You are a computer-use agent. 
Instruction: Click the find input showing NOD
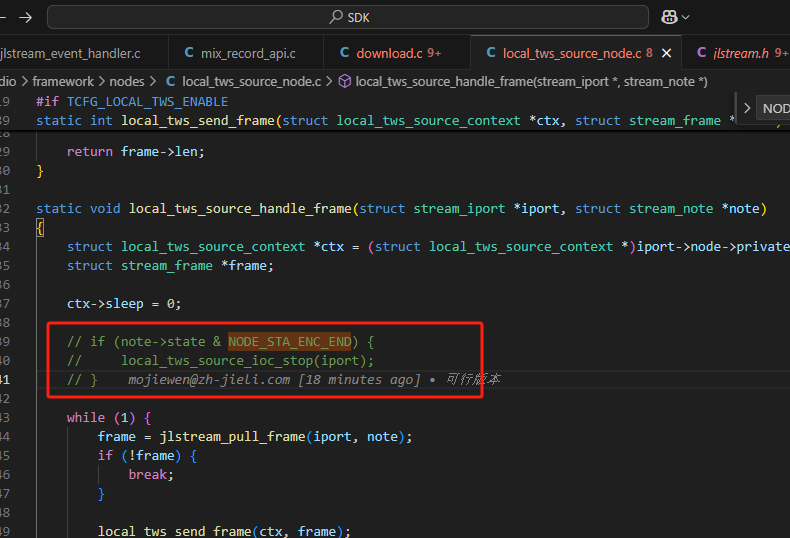(x=774, y=108)
